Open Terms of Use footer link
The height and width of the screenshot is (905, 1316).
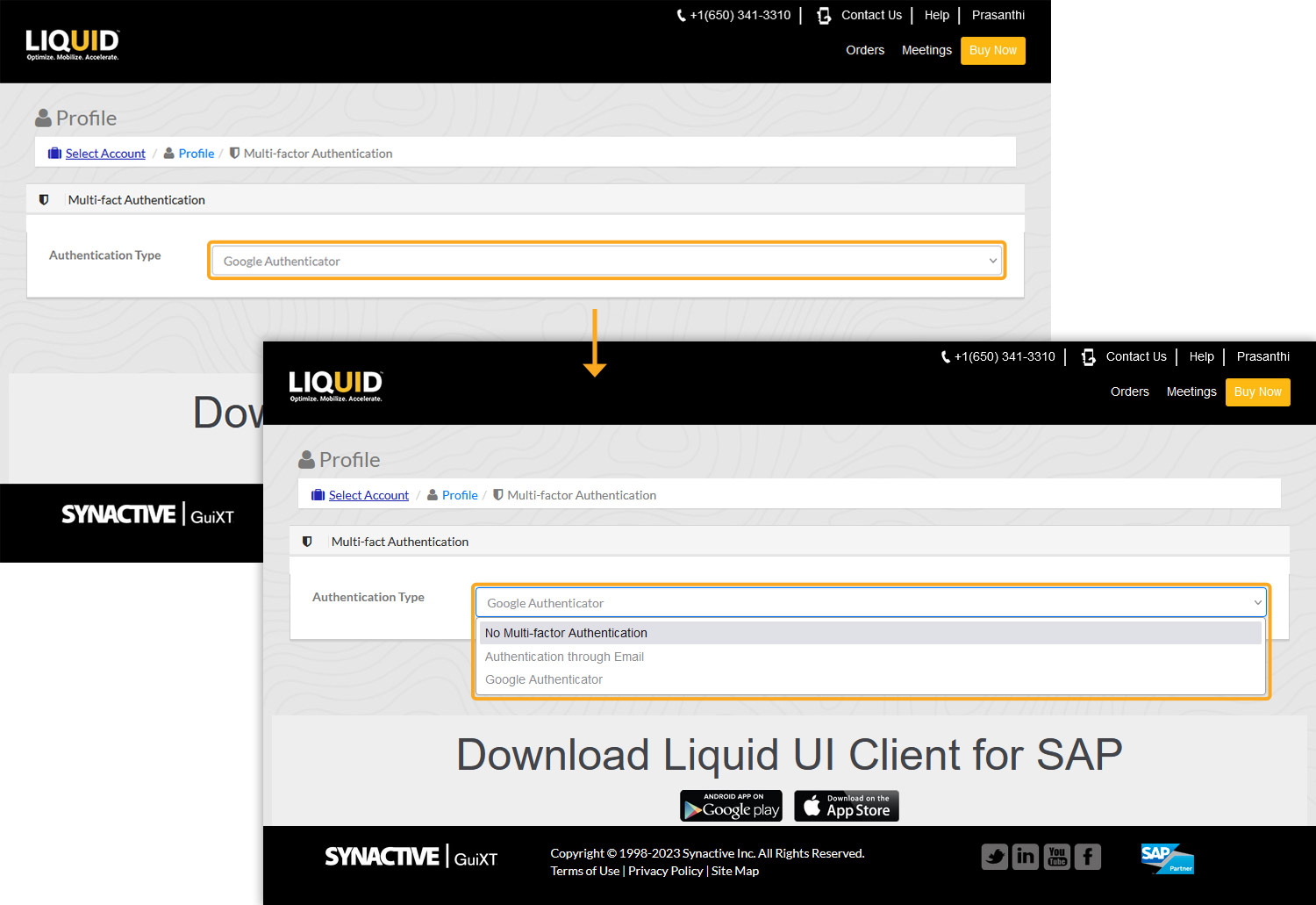coord(585,871)
